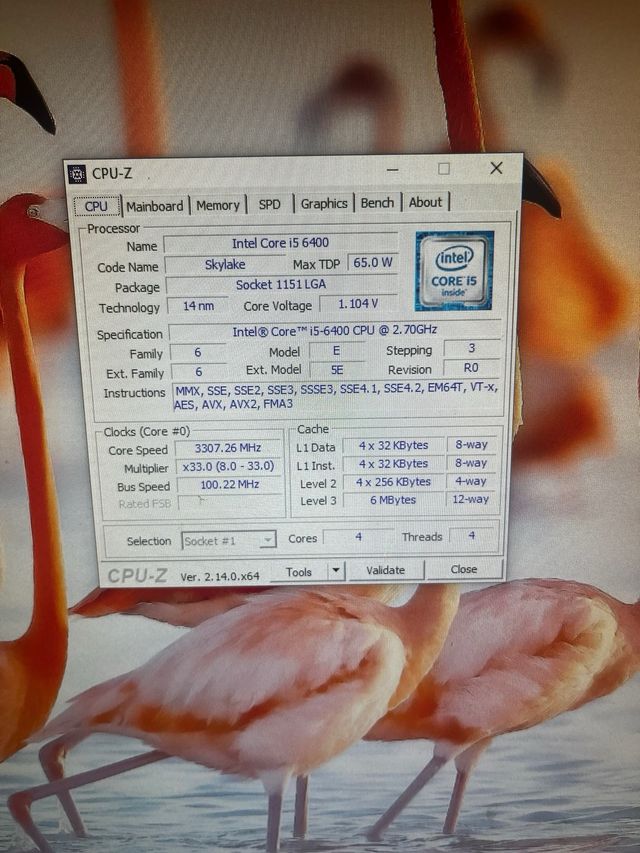Click the Core Speed value field

(x=229, y=449)
